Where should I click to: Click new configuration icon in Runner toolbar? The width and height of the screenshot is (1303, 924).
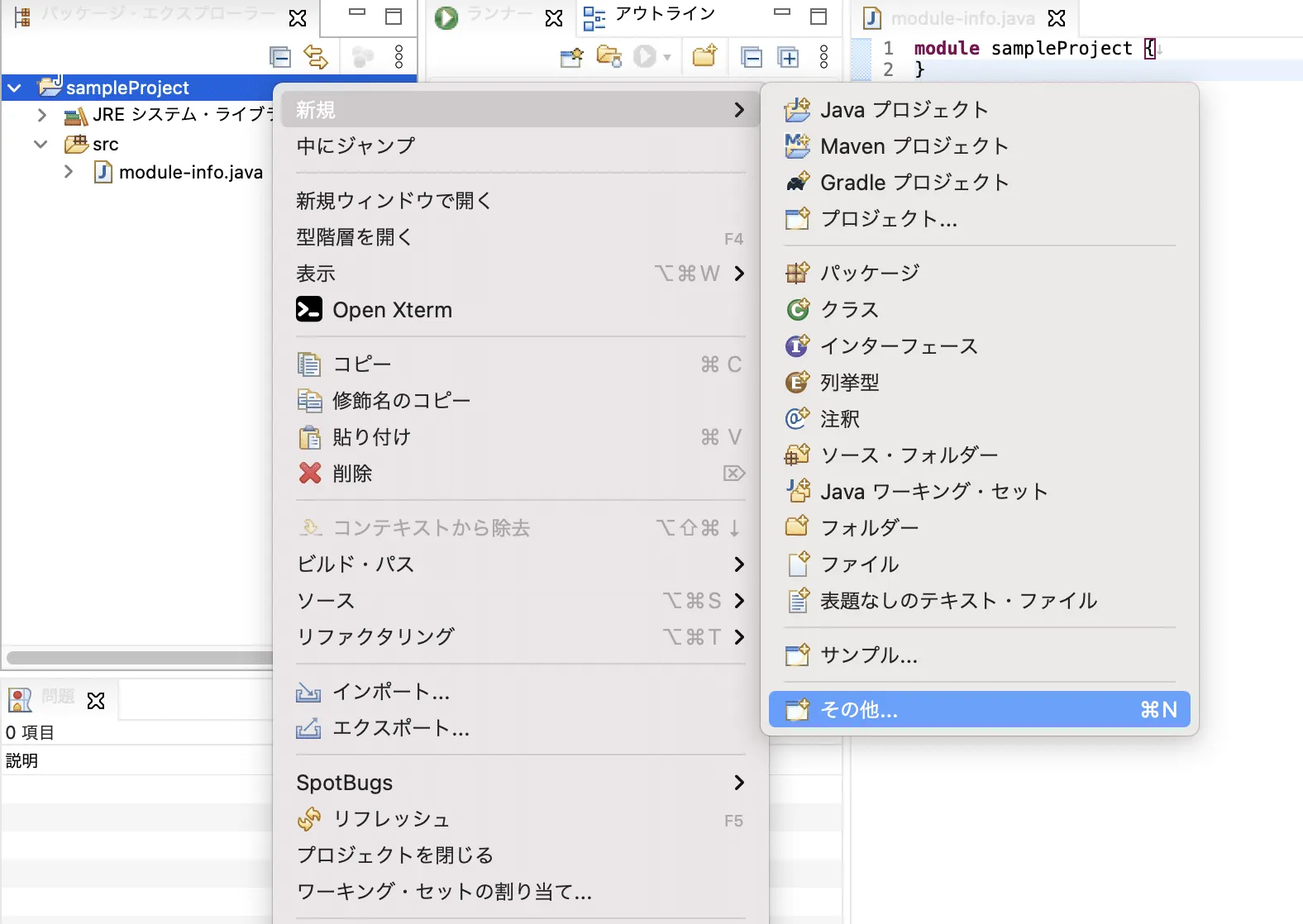(571, 57)
